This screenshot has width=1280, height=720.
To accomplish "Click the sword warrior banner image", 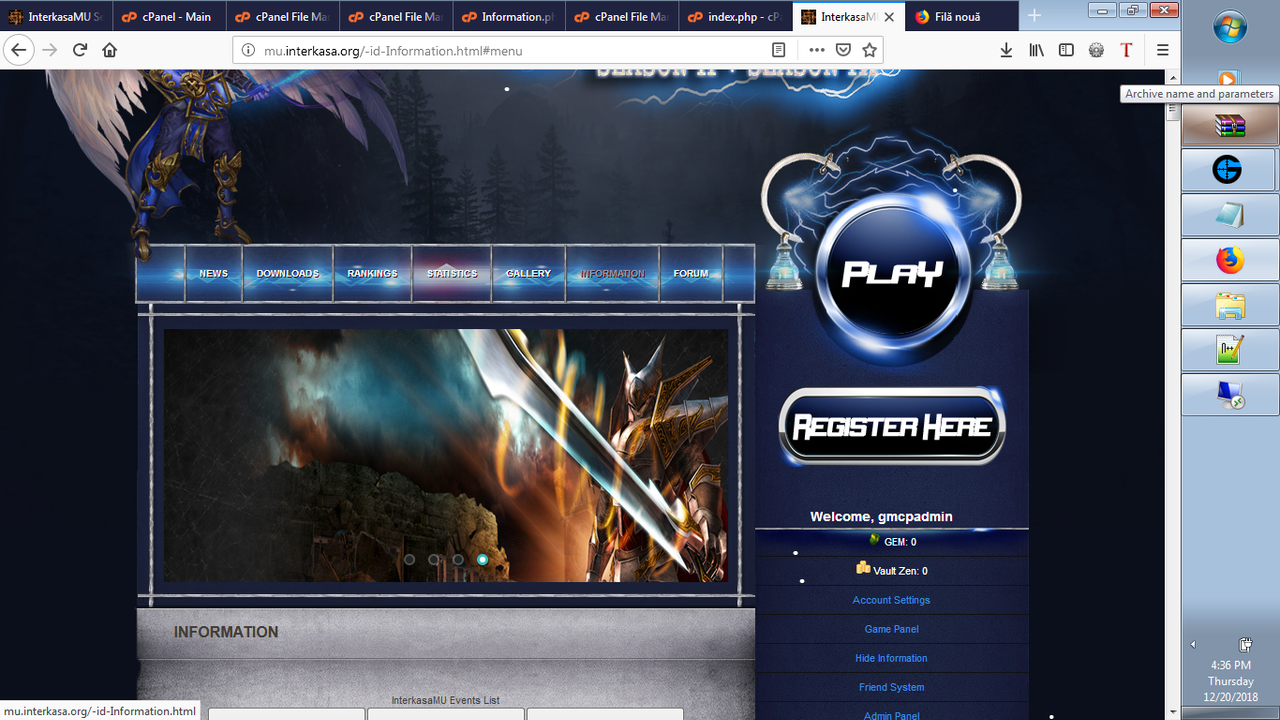I will (446, 455).
